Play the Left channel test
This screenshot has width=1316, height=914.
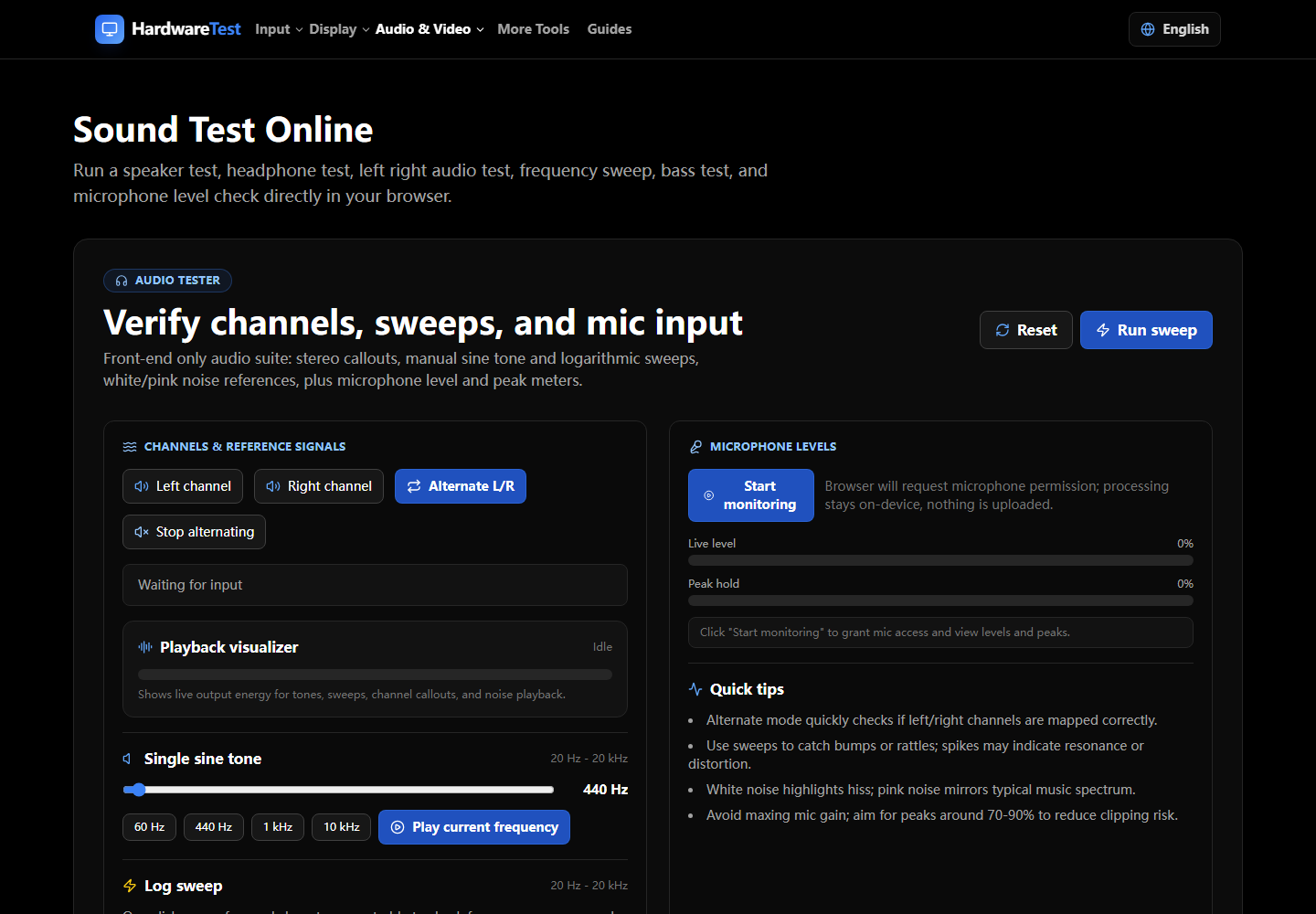(x=183, y=486)
